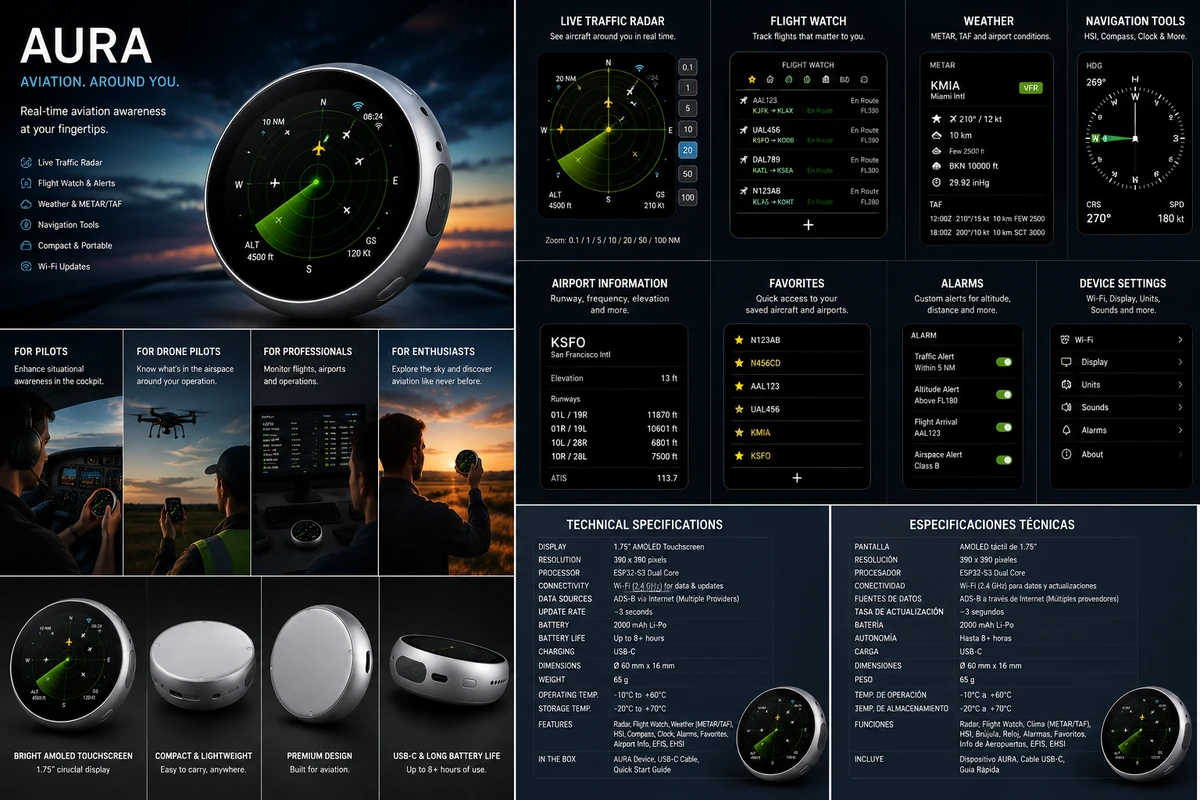Select the highlighted 20 NM radar zoom option
1200x800 pixels.
pyautogui.click(x=687, y=152)
